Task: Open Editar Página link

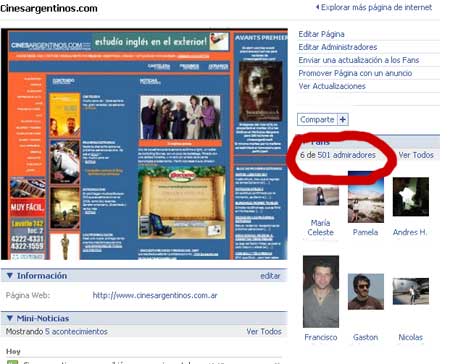Action: pyautogui.click(x=321, y=34)
